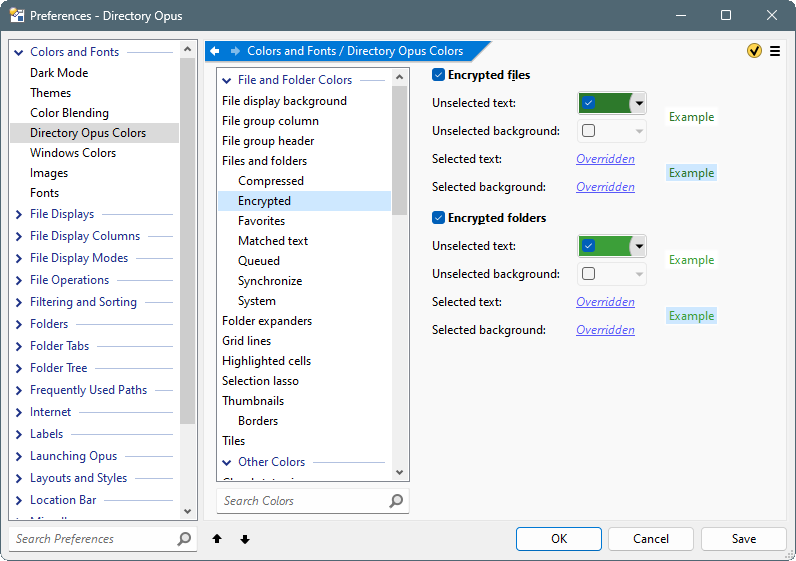This screenshot has height=561, width=796.
Task: Enable Encrypted files unselected background checkbox
Action: [588, 131]
